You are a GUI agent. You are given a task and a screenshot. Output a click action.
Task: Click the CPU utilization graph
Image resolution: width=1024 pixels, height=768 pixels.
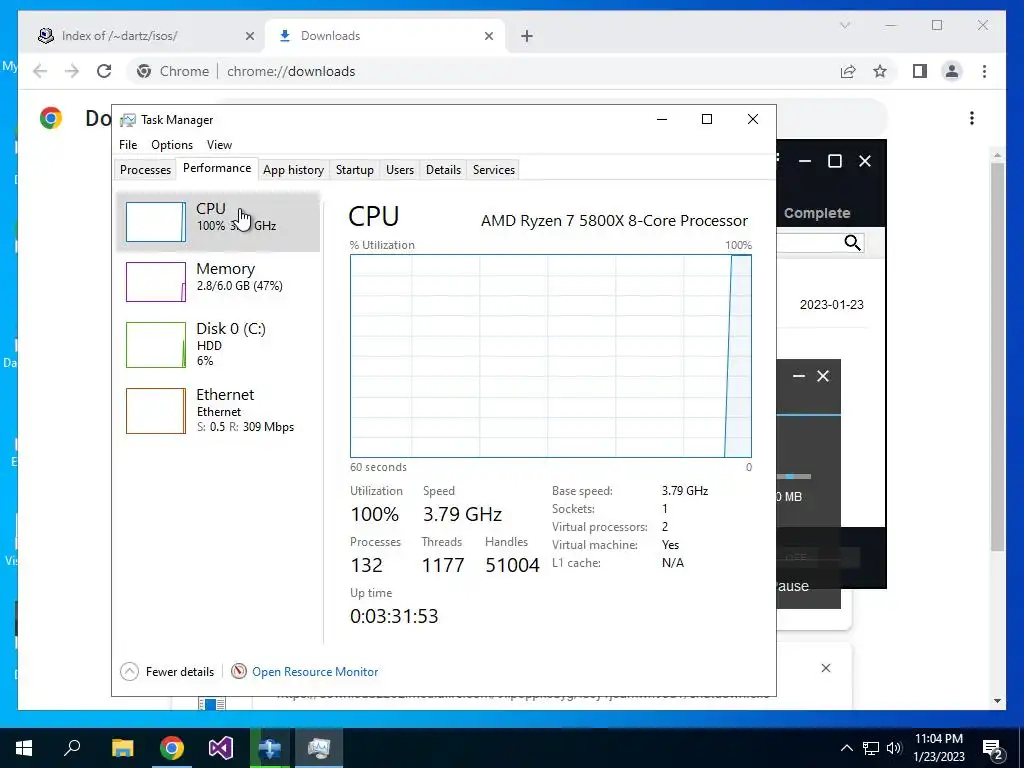point(551,356)
